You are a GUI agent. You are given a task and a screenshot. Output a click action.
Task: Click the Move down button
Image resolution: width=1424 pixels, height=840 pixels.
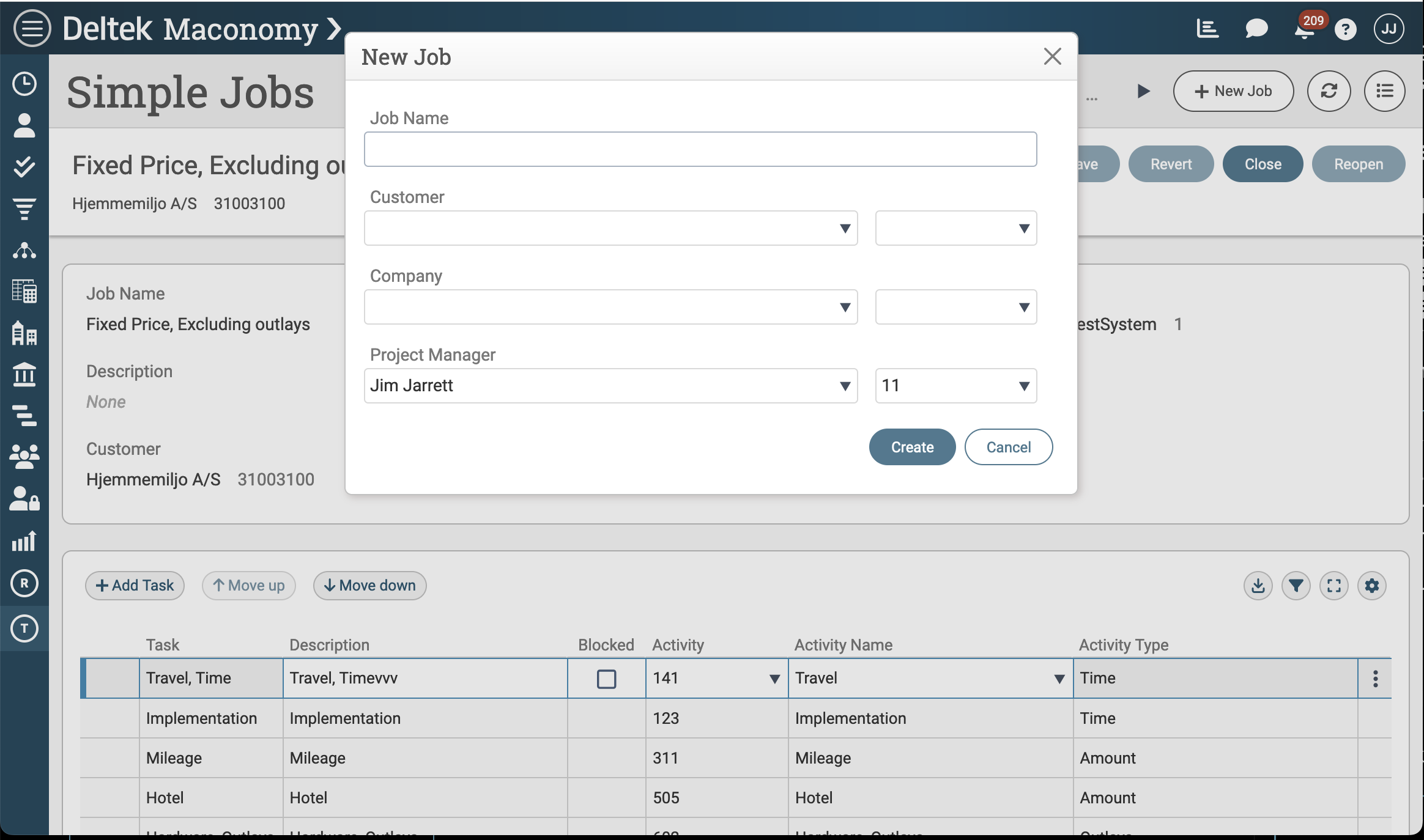coord(369,586)
